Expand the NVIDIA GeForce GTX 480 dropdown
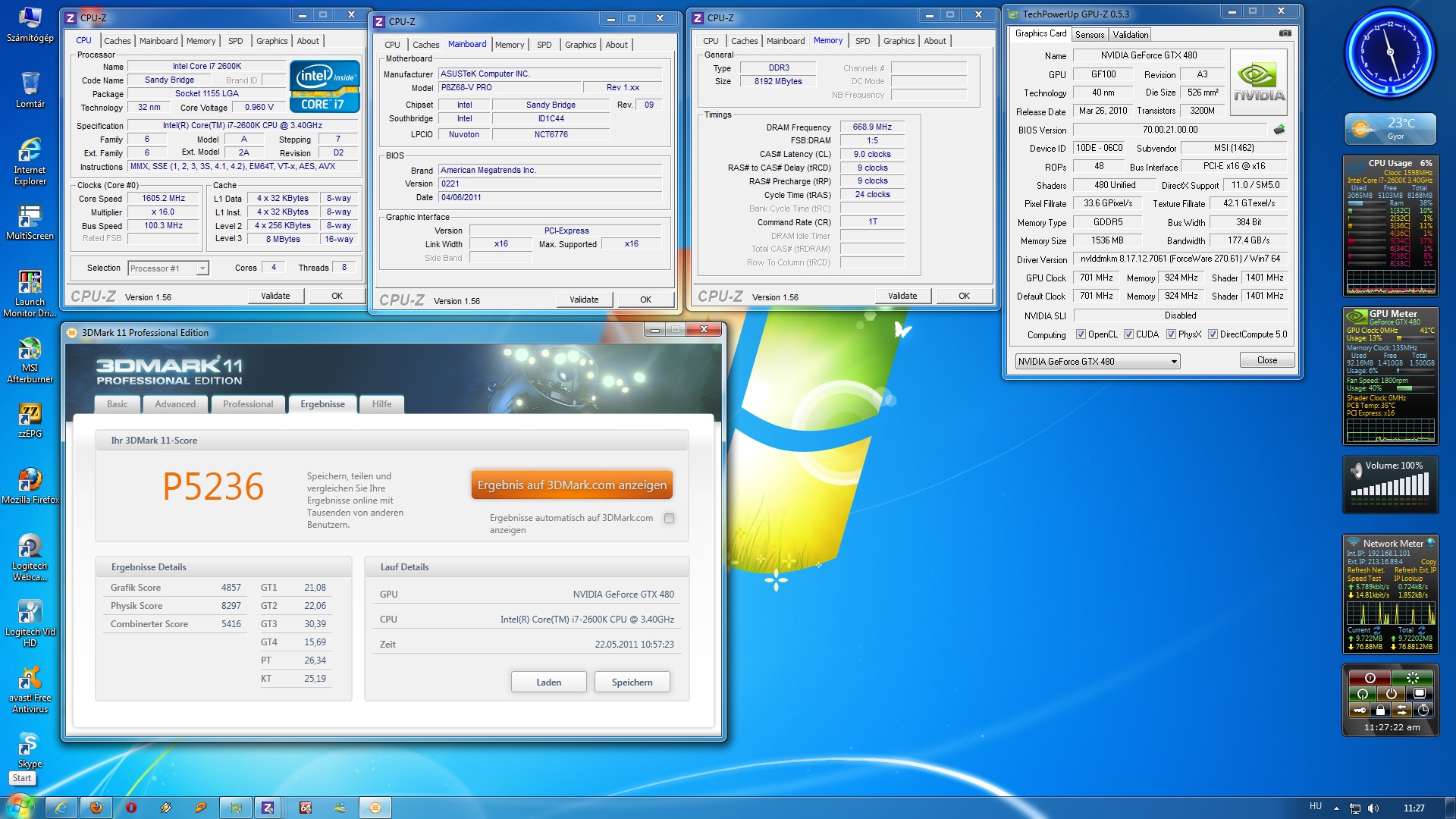 pyautogui.click(x=1174, y=362)
